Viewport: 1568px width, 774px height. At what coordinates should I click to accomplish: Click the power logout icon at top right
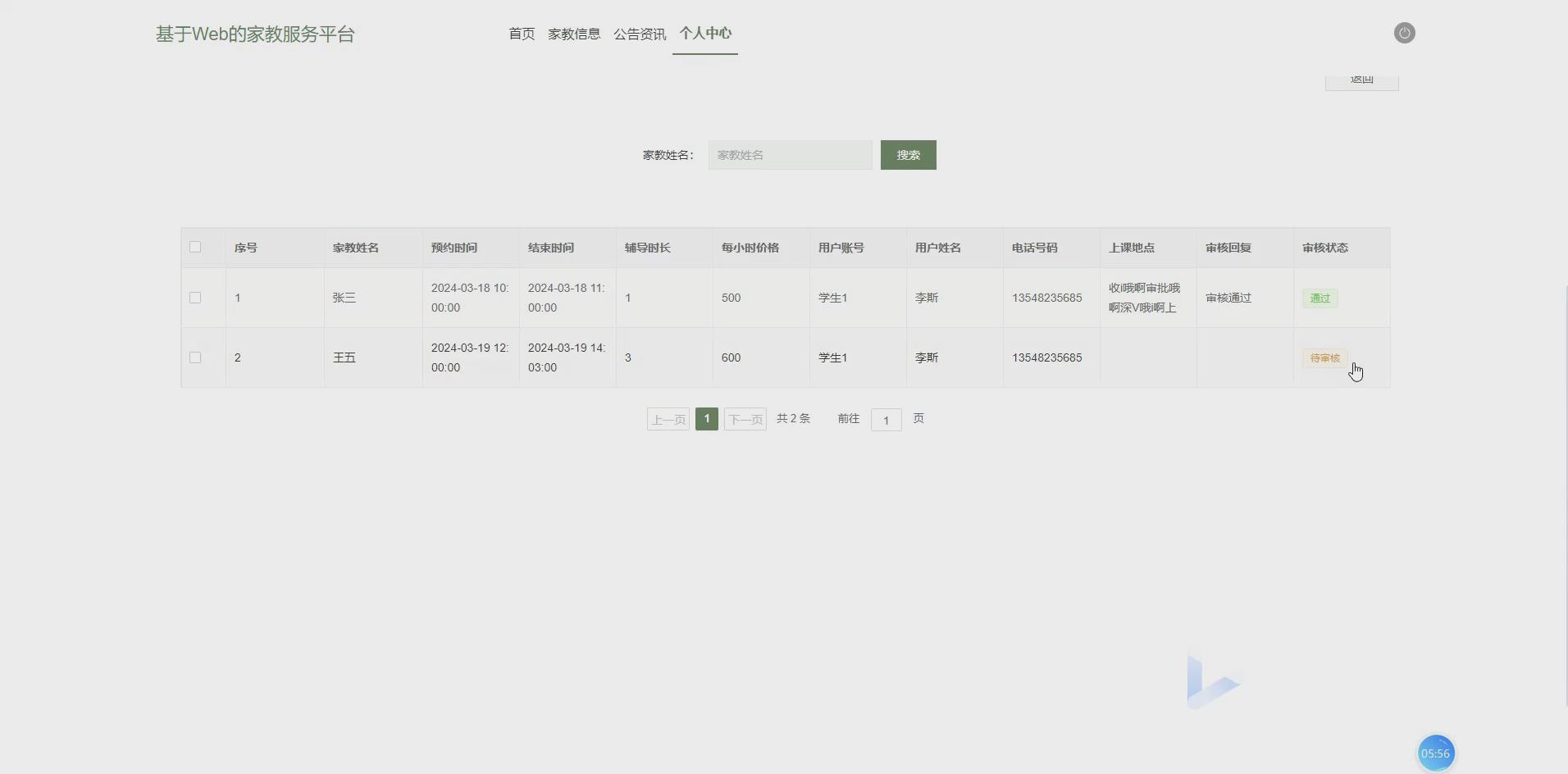coord(1405,33)
